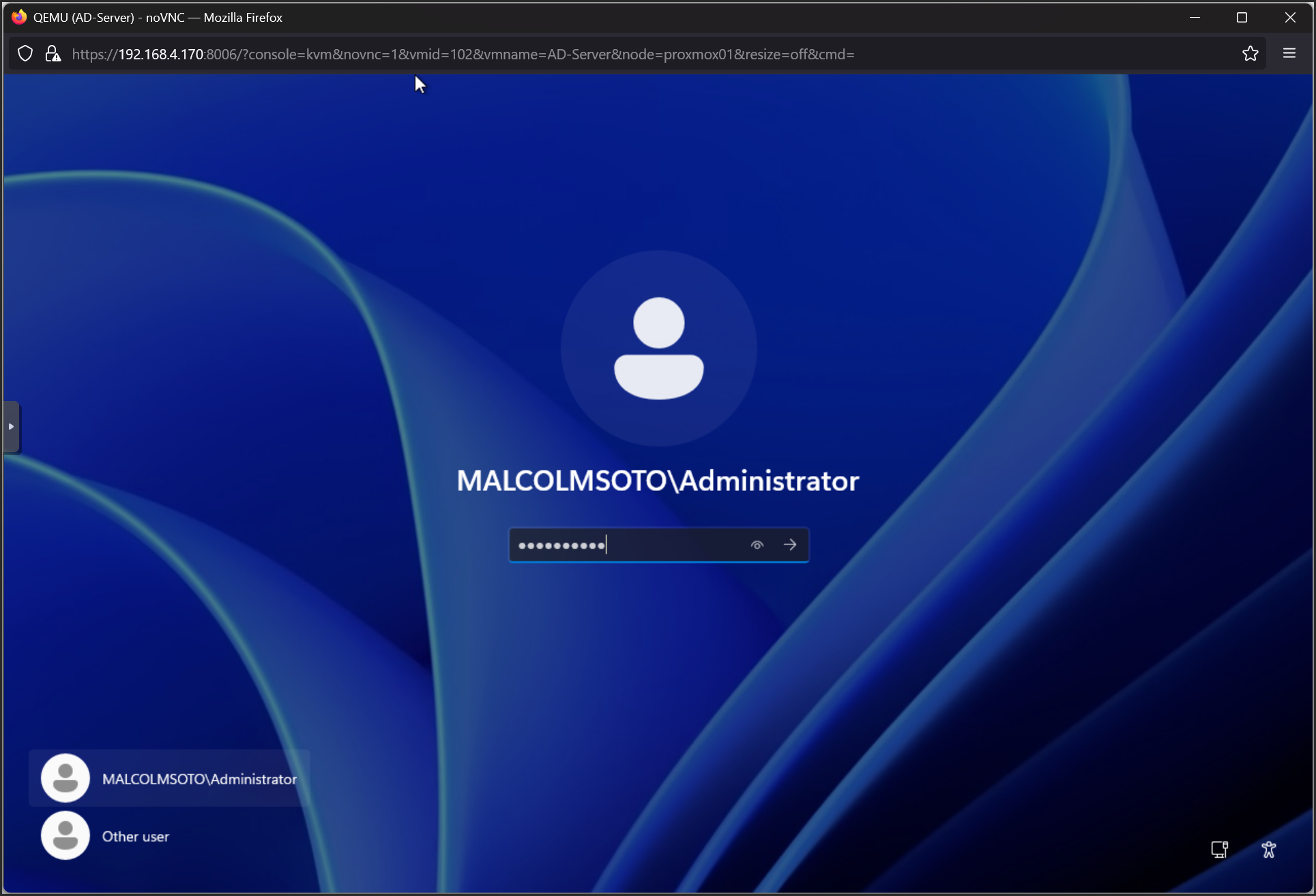Maximize the Firefox noVNC window
This screenshot has width=1316, height=896.
point(1242,17)
